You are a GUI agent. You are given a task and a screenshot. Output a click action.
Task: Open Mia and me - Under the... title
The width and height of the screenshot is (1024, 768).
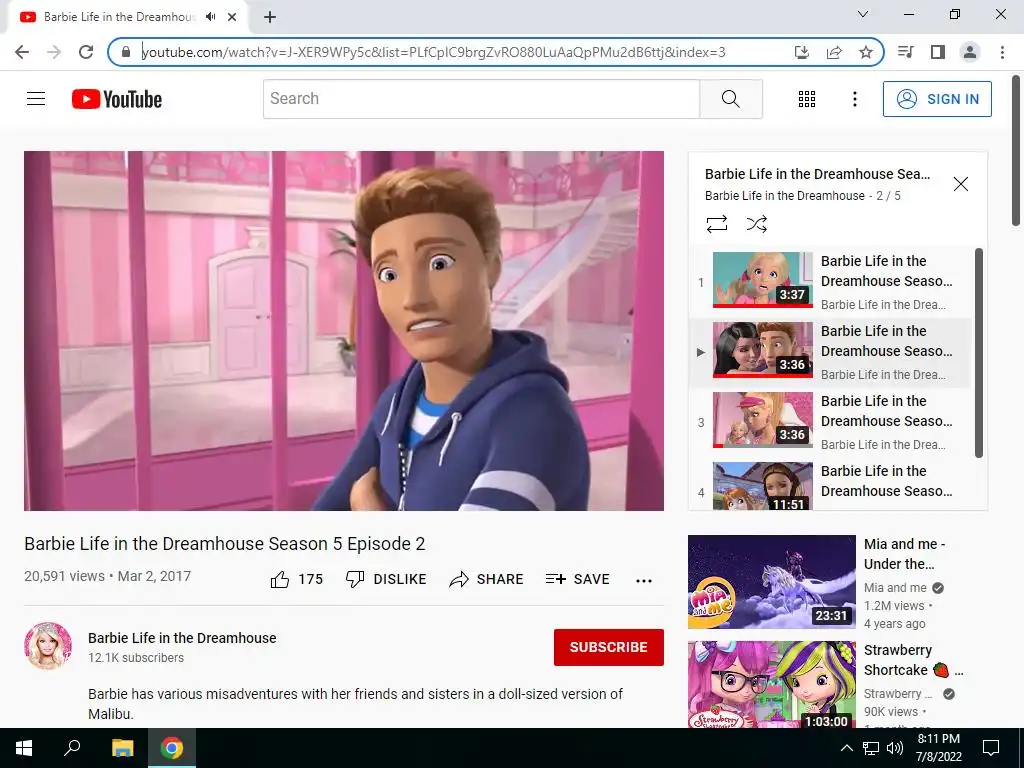tap(905, 554)
